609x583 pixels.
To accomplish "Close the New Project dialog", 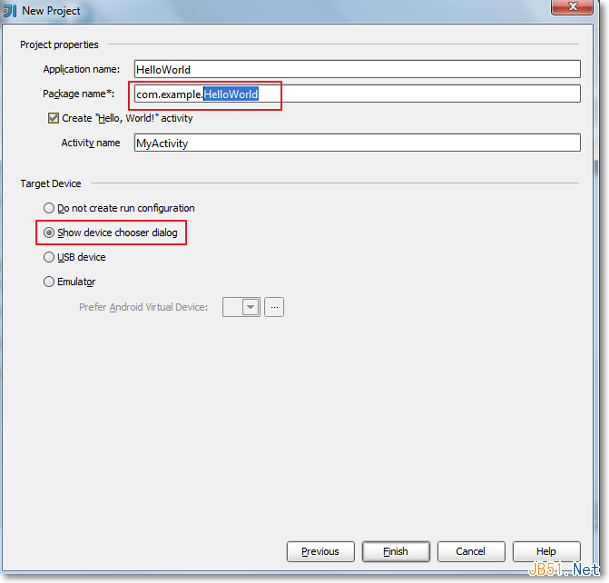I will click(572, 7).
